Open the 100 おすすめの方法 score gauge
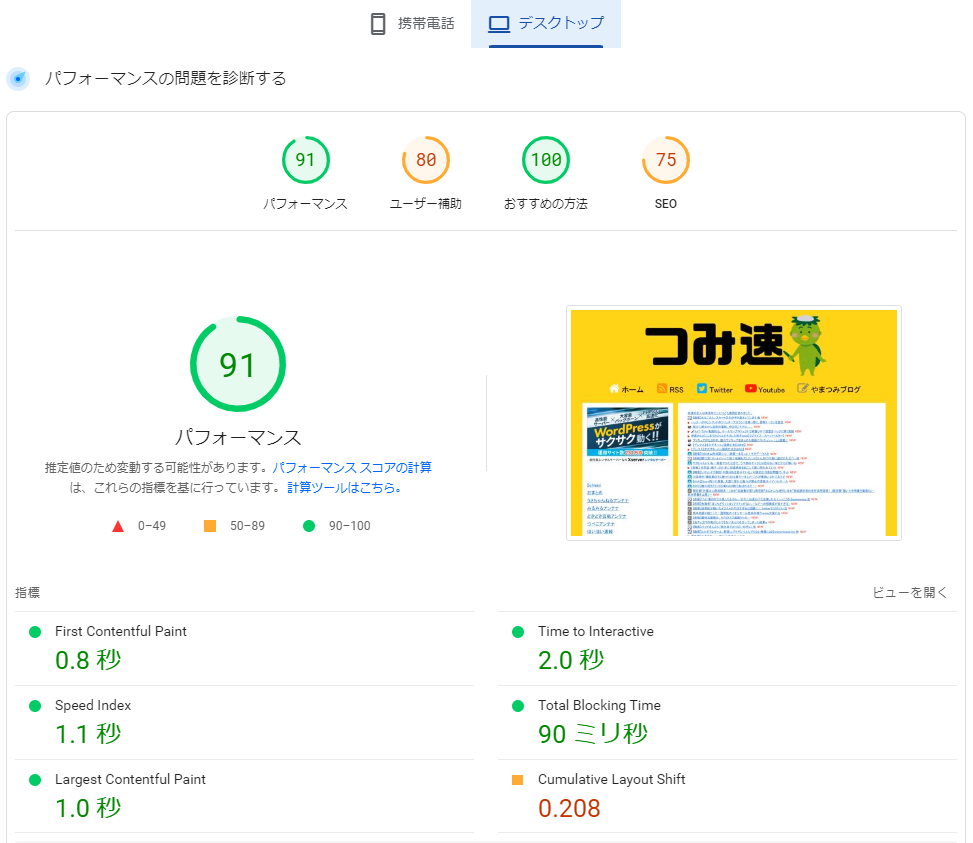The image size is (973, 843). 545,160
